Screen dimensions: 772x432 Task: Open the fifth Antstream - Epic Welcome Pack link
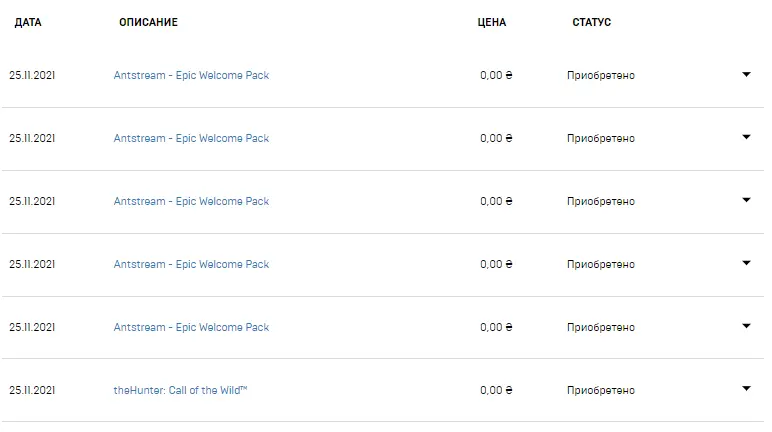(x=191, y=328)
